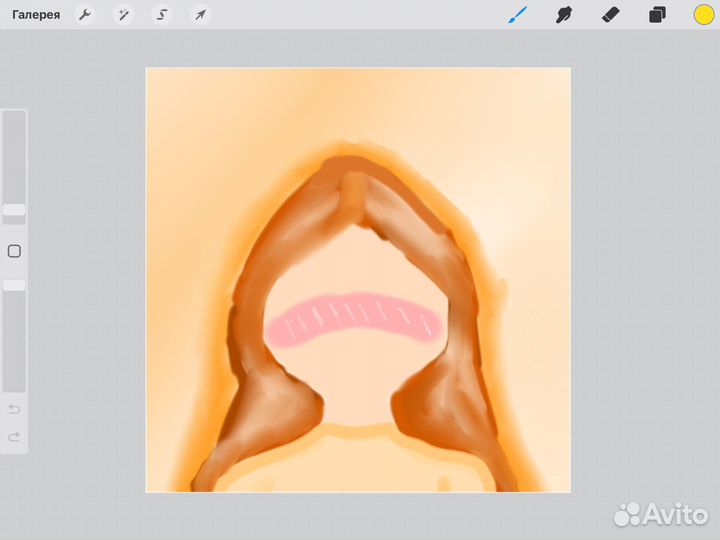This screenshot has height=540, width=720.
Task: Activate the Transform arrow tool
Action: [x=200, y=15]
